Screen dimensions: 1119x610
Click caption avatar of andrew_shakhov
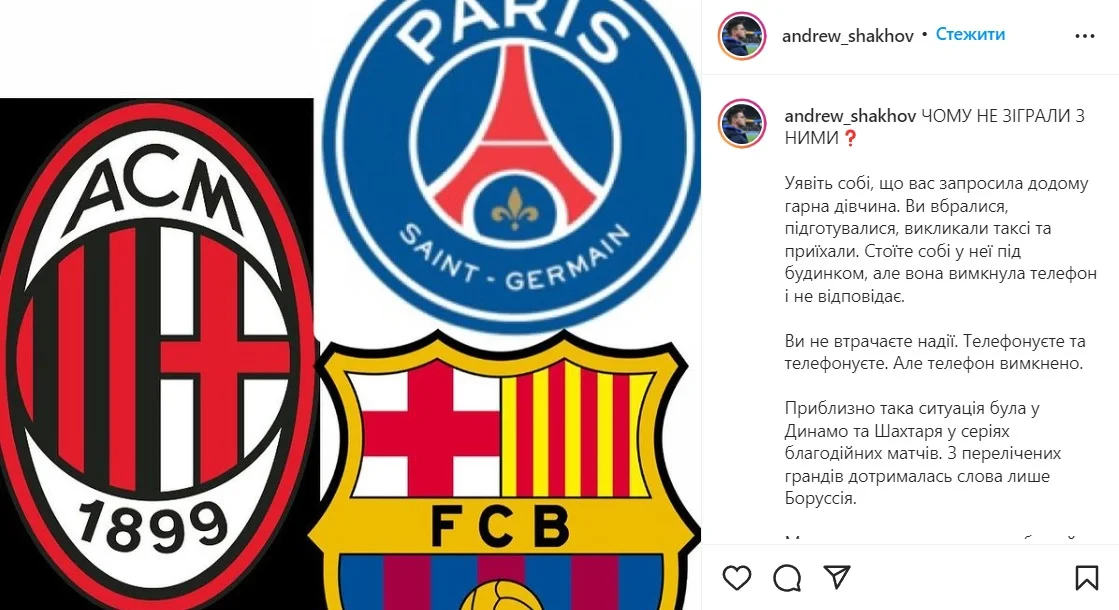[741, 123]
